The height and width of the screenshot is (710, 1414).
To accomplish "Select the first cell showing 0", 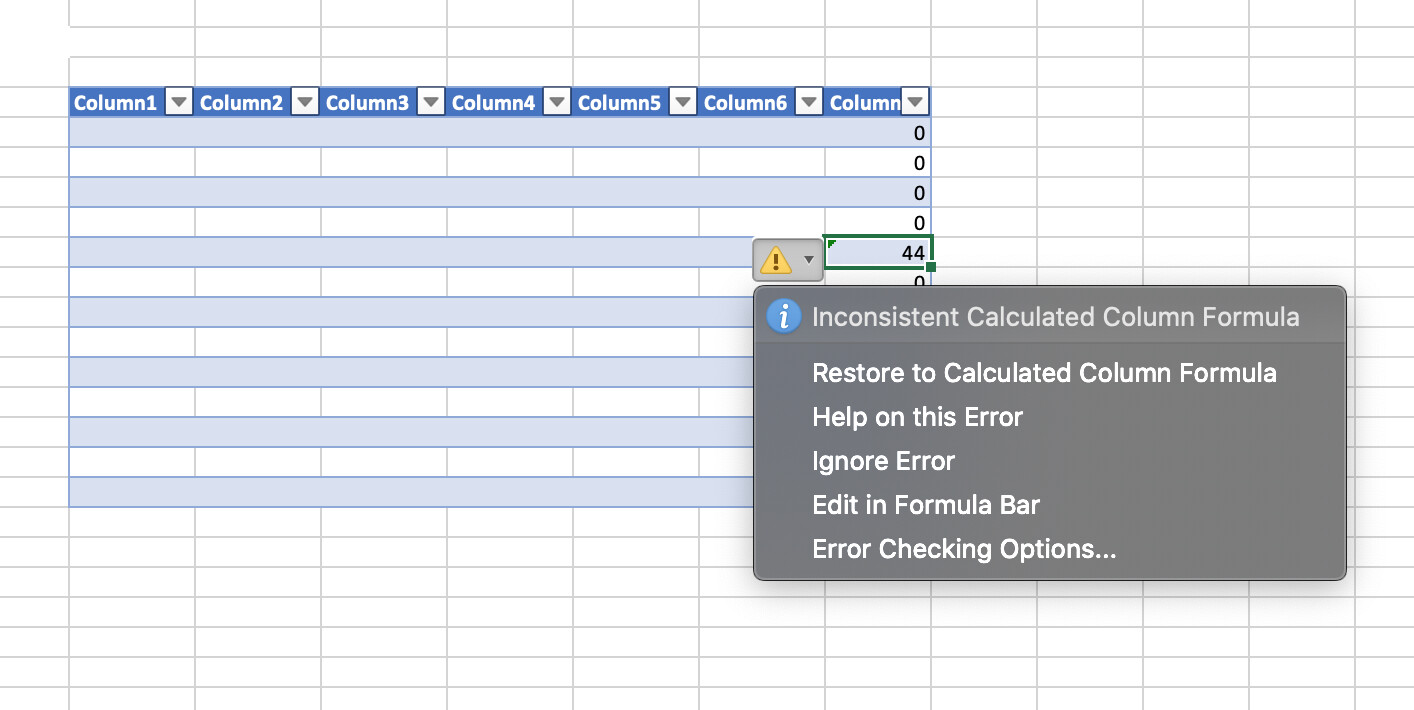I will click(880, 132).
